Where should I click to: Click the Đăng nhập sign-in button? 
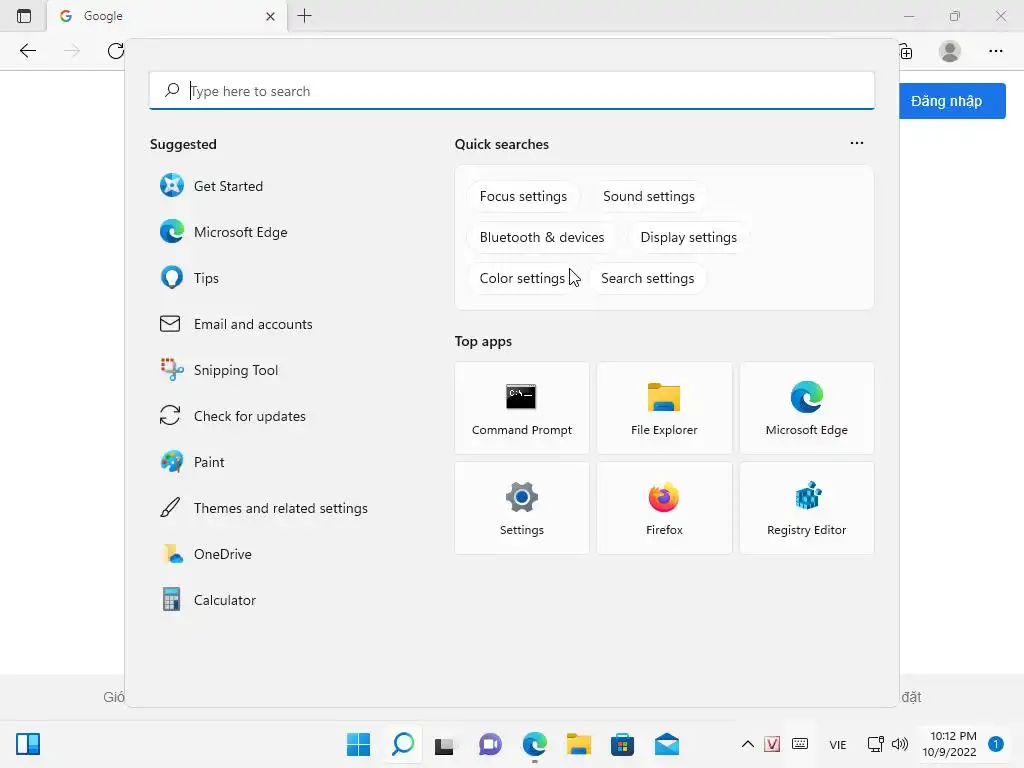pos(952,101)
